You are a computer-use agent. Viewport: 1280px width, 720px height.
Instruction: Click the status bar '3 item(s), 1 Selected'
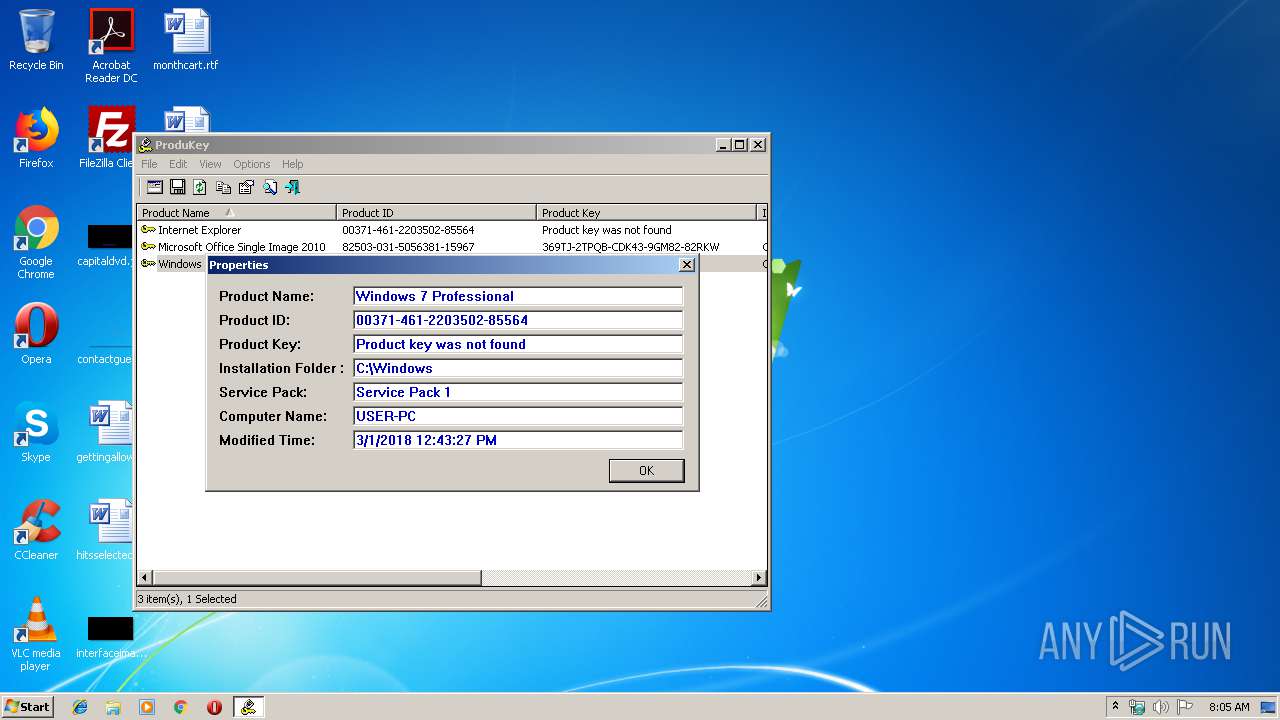(187, 599)
